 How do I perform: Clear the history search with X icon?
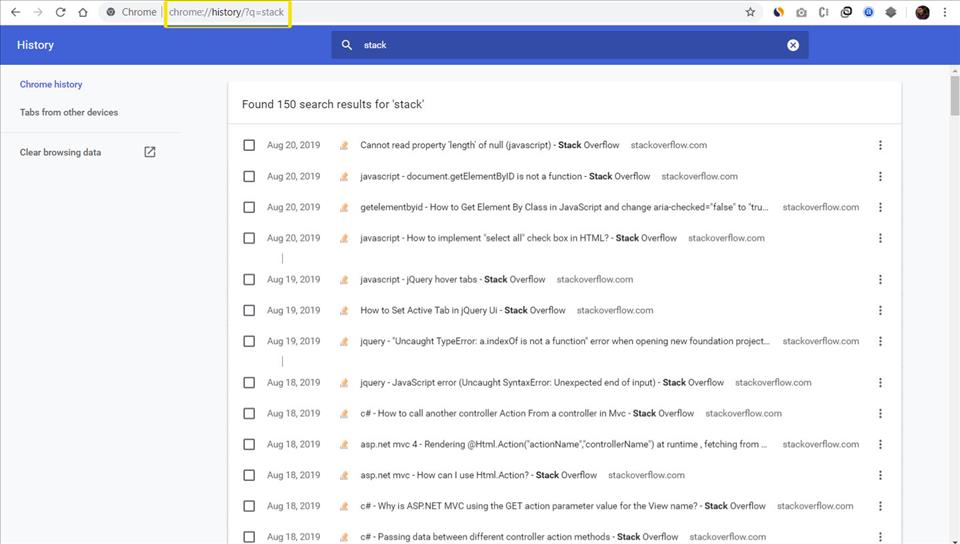[x=793, y=45]
